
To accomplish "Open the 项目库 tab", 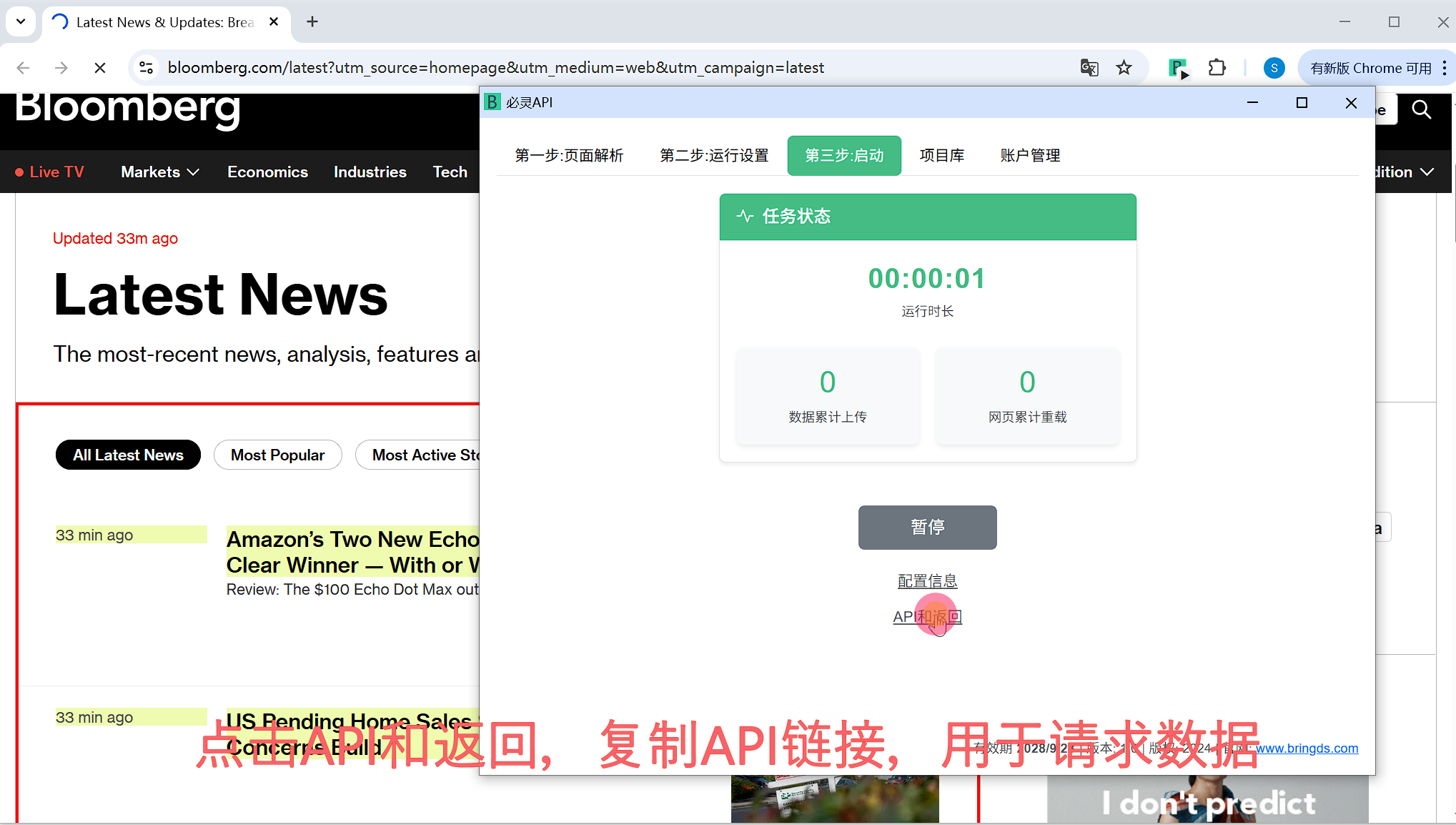I will (941, 155).
